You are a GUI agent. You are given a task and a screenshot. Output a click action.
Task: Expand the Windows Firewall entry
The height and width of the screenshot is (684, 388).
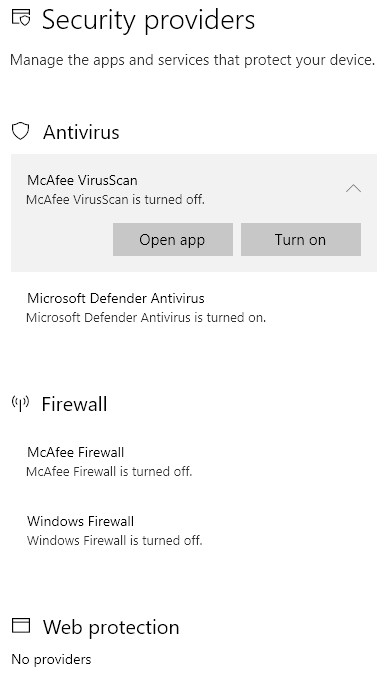194,530
